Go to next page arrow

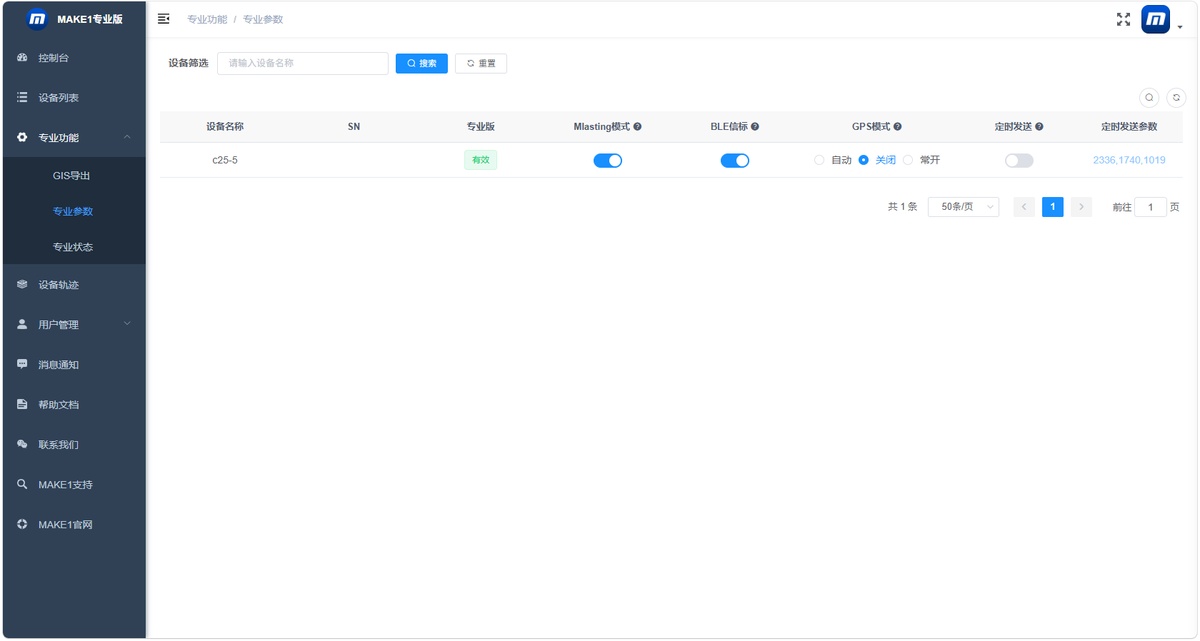point(1081,207)
